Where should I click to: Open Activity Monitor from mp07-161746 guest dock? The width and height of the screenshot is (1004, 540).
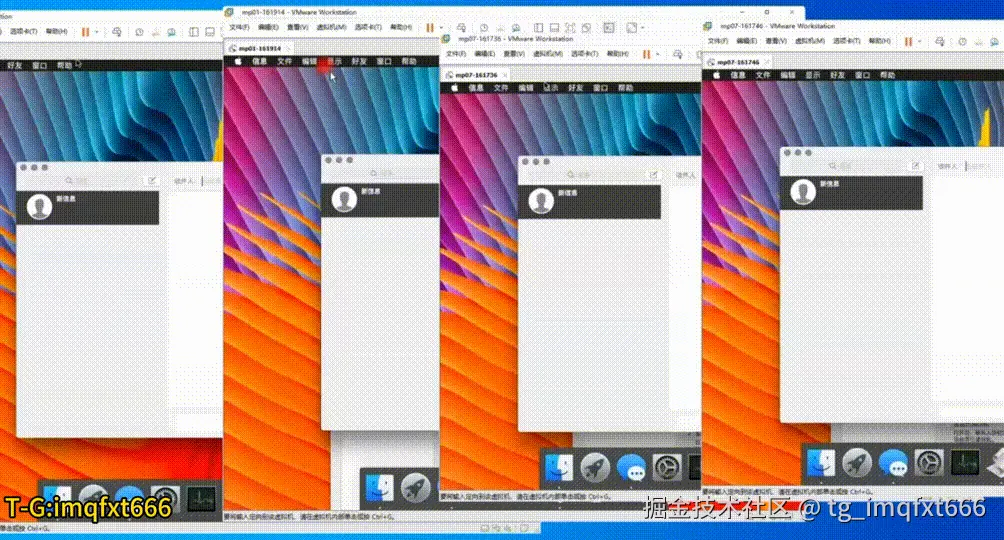[964, 462]
